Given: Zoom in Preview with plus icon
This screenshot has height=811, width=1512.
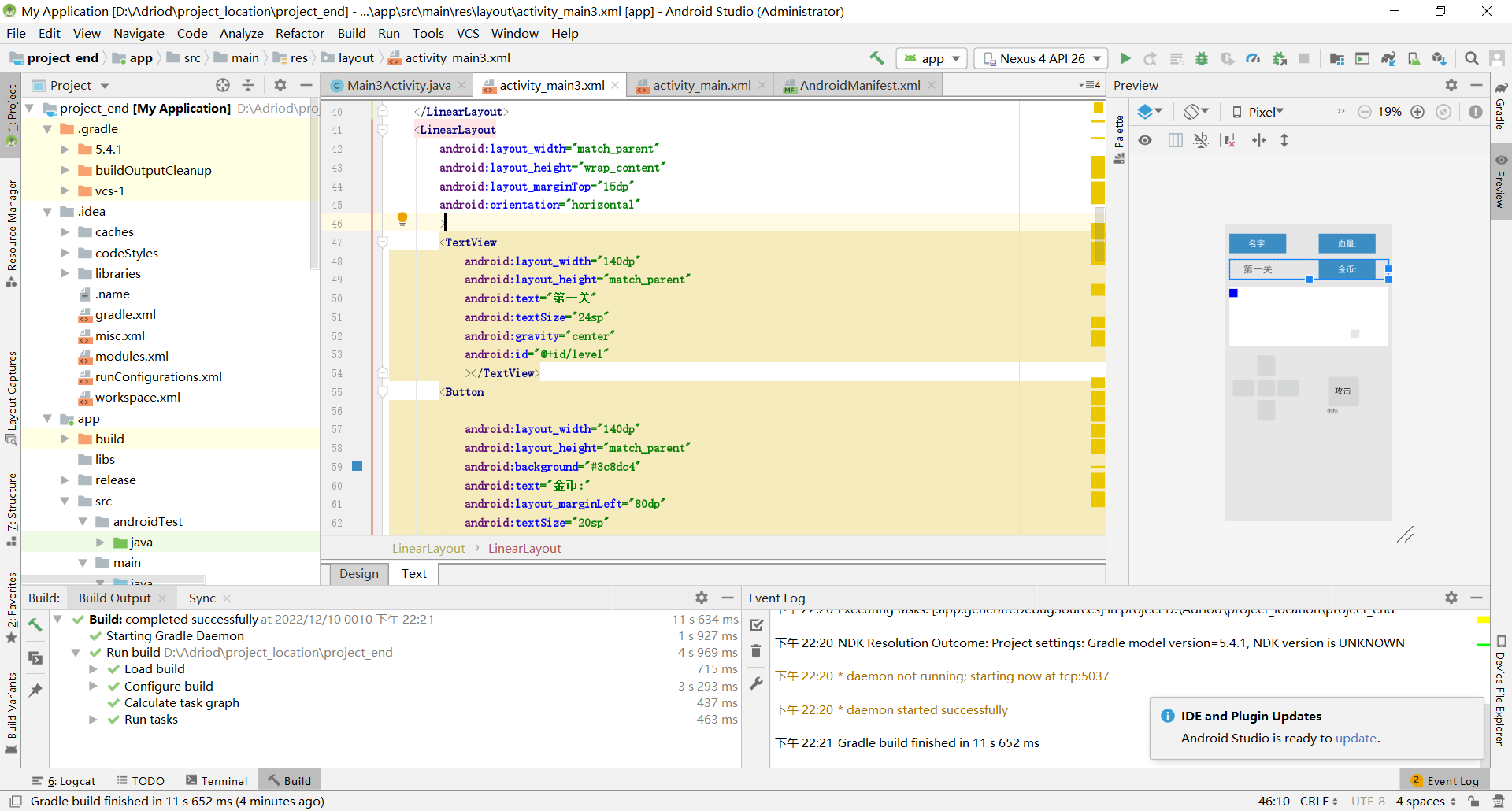Looking at the screenshot, I should pyautogui.click(x=1417, y=112).
